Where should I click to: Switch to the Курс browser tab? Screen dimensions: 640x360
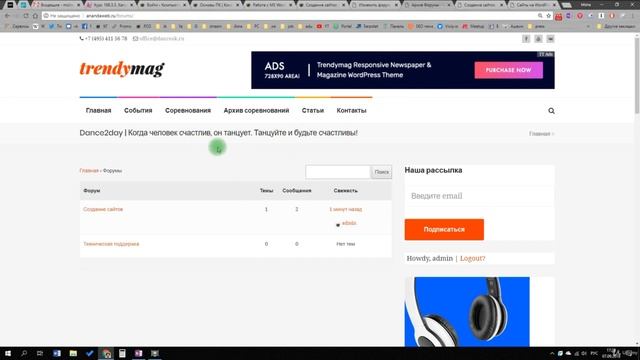109,5
